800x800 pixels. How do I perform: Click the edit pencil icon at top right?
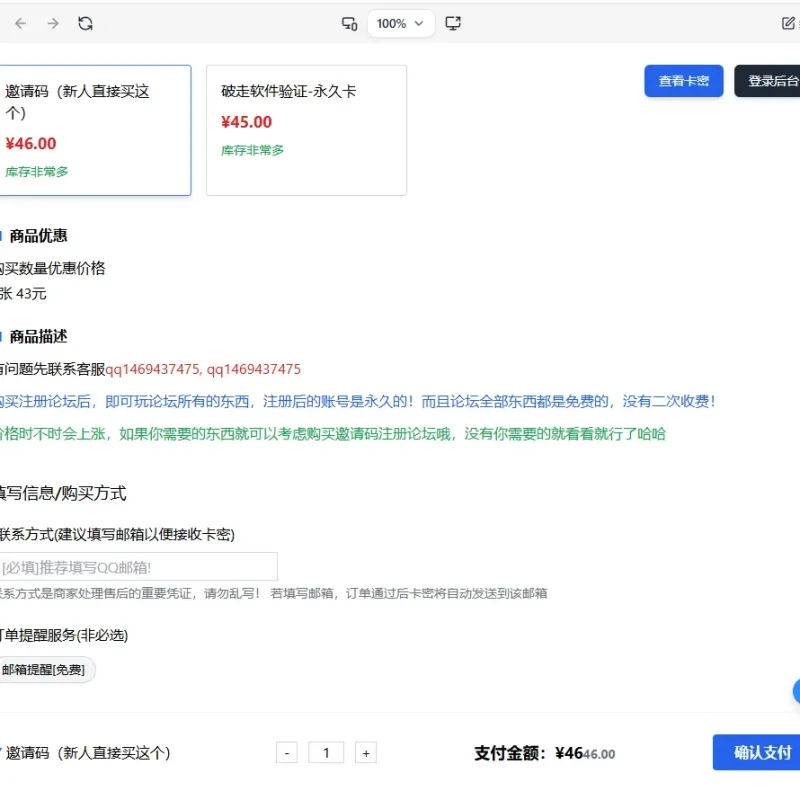pyautogui.click(x=788, y=23)
